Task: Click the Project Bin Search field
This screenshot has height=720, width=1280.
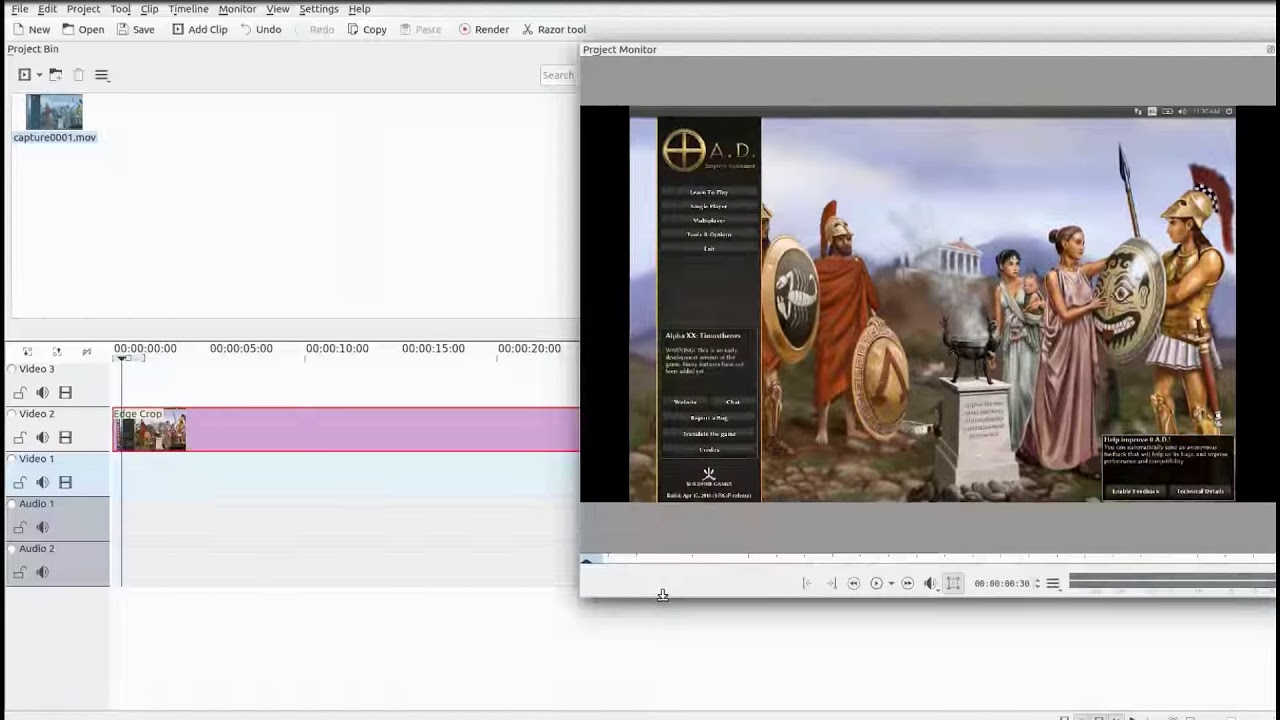Action: (x=558, y=75)
